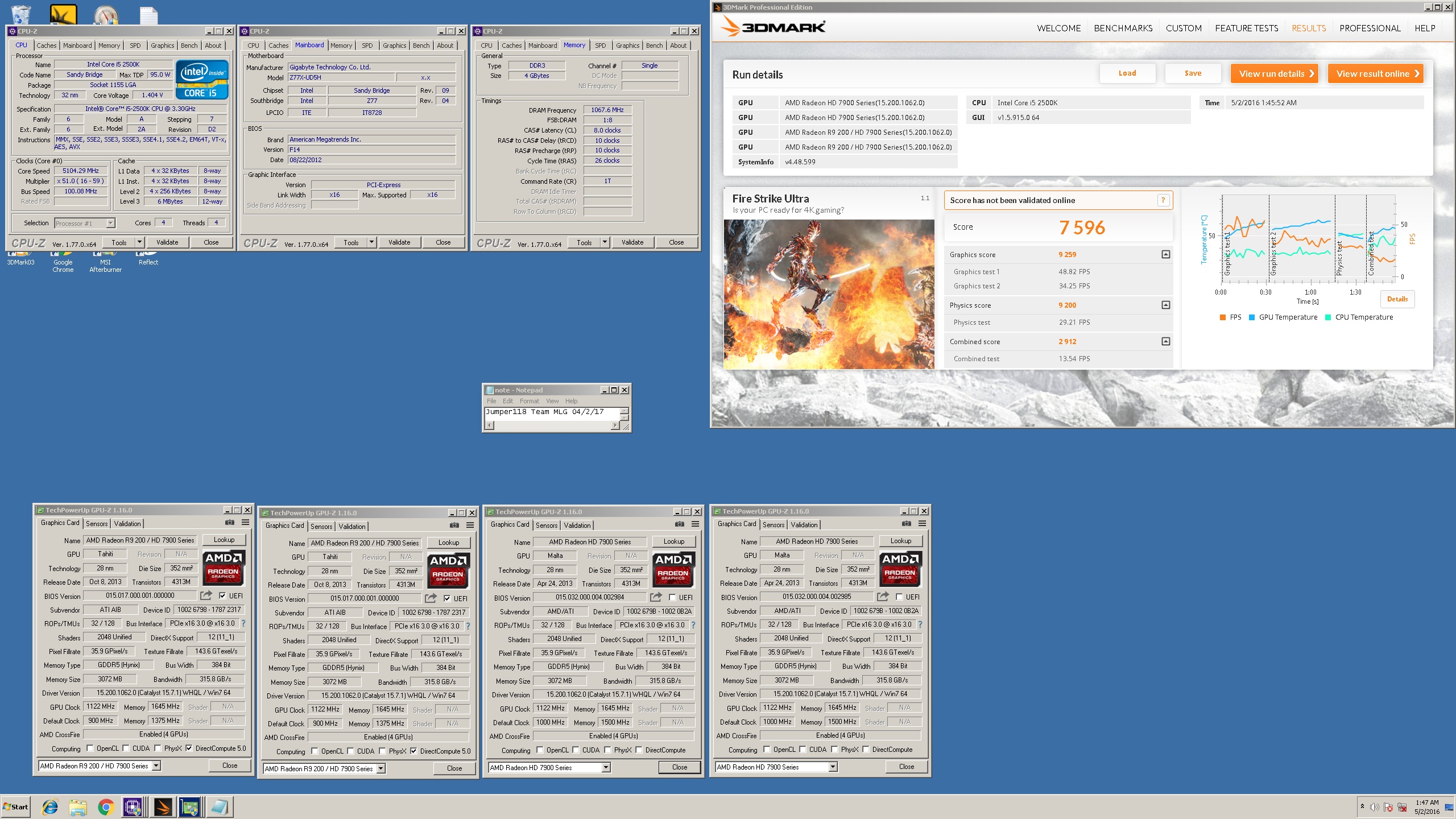Launch Google Chrome from the taskbar
1456x819 pixels.
click(105, 806)
